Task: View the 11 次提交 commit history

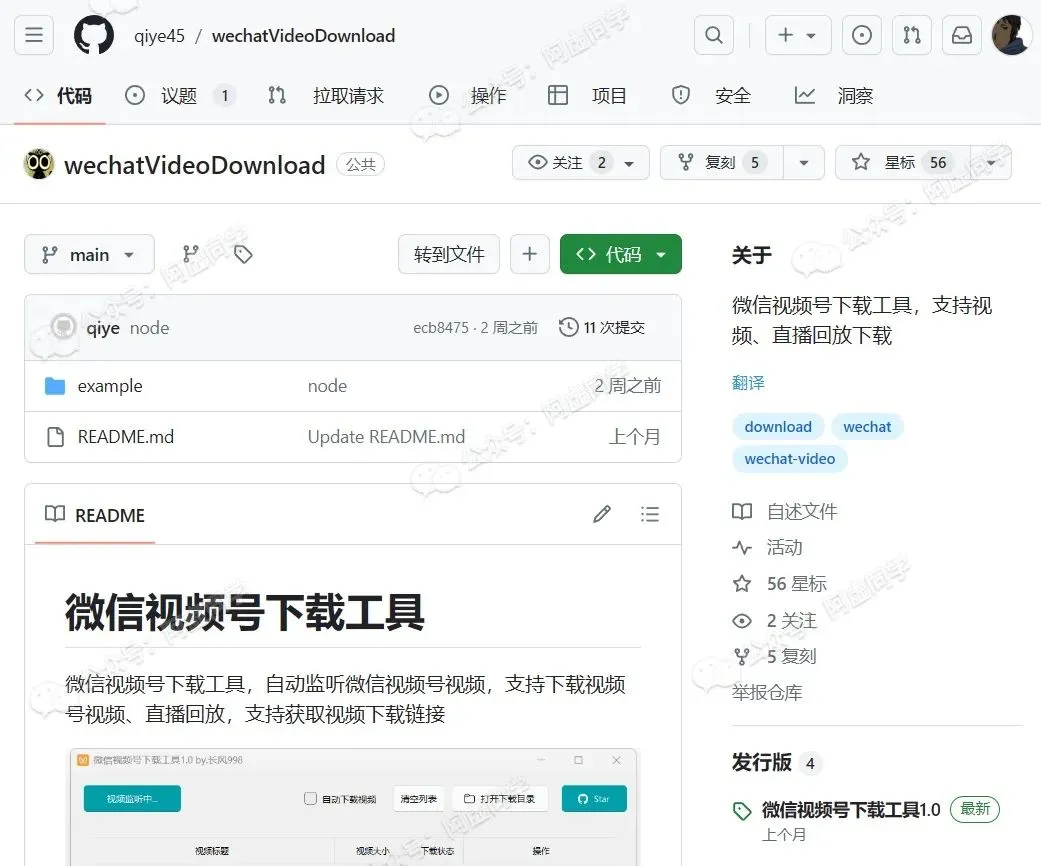Action: pyautogui.click(x=602, y=327)
